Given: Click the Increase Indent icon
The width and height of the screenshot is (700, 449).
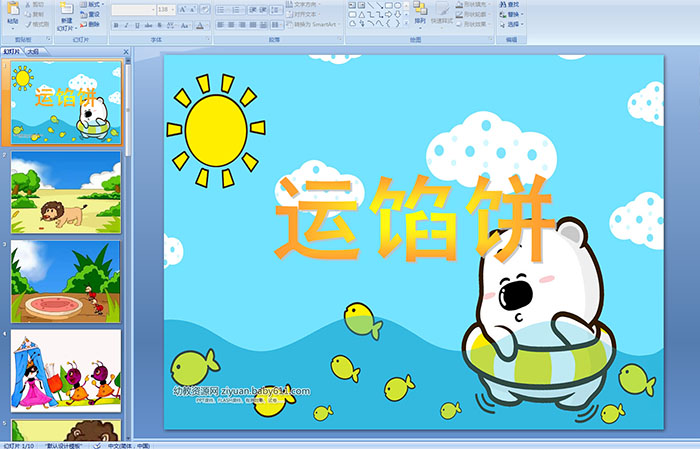Looking at the screenshot, I should pyautogui.click(x=263, y=9).
